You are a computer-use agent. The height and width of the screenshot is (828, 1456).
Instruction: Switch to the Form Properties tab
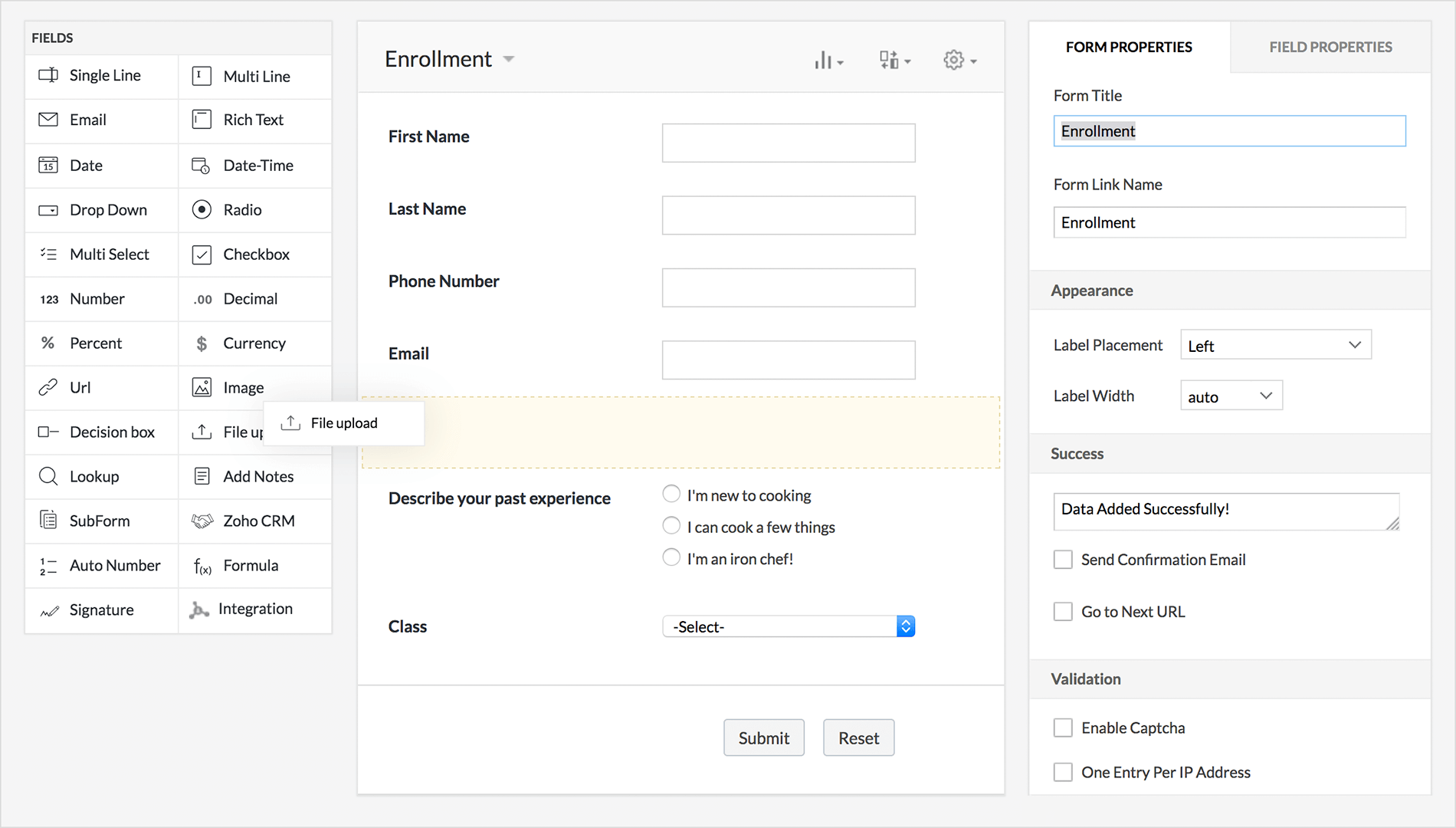point(1129,47)
